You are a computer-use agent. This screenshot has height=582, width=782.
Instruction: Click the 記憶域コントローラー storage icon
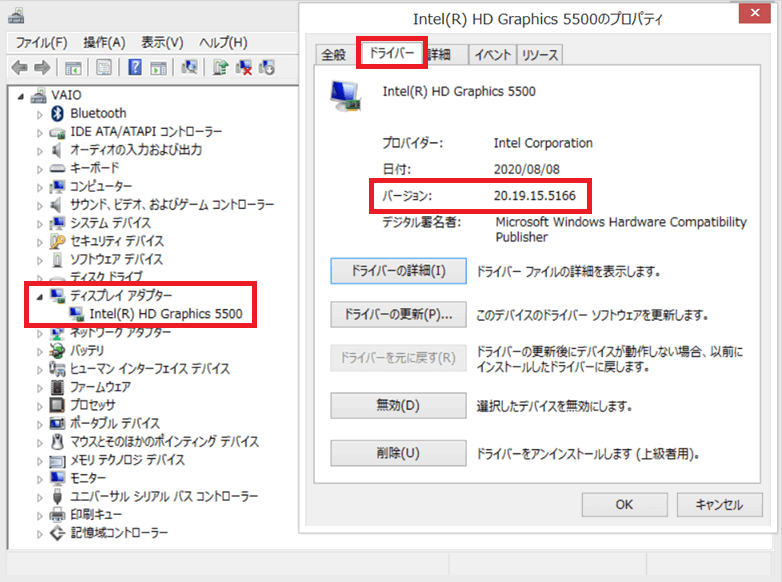pos(57,533)
